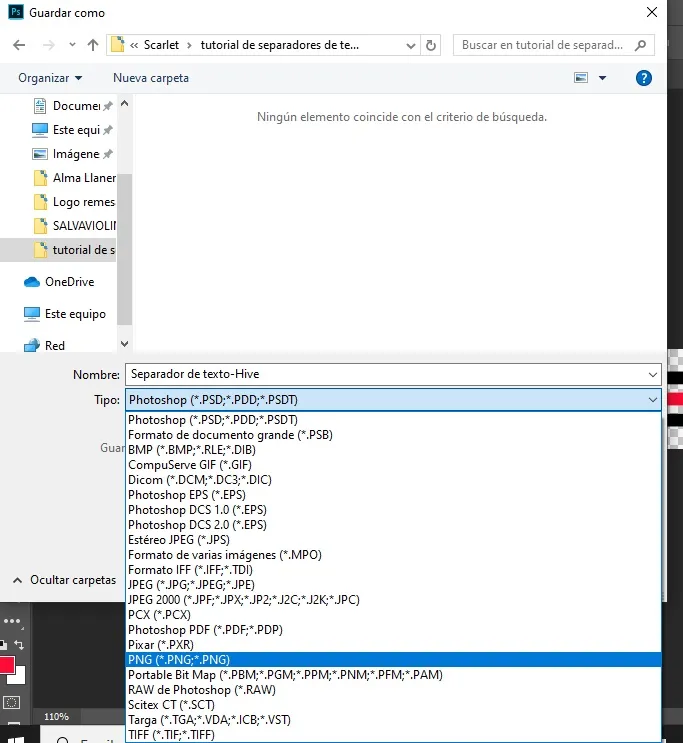The height and width of the screenshot is (743, 683).
Task: Open more view options arrow
Action: coord(602,78)
